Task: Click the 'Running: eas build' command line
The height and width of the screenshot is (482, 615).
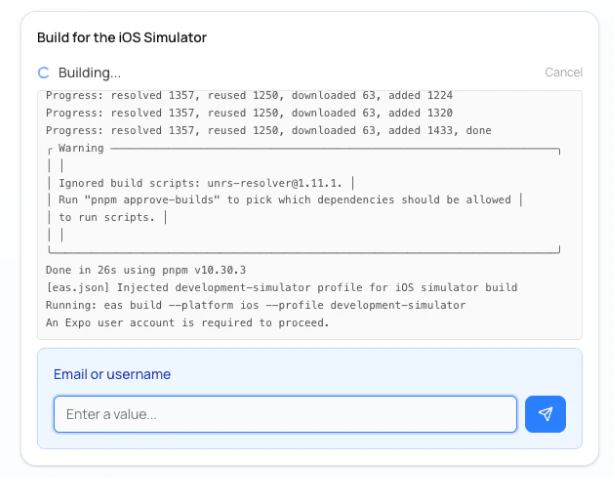Action: (x=256, y=304)
